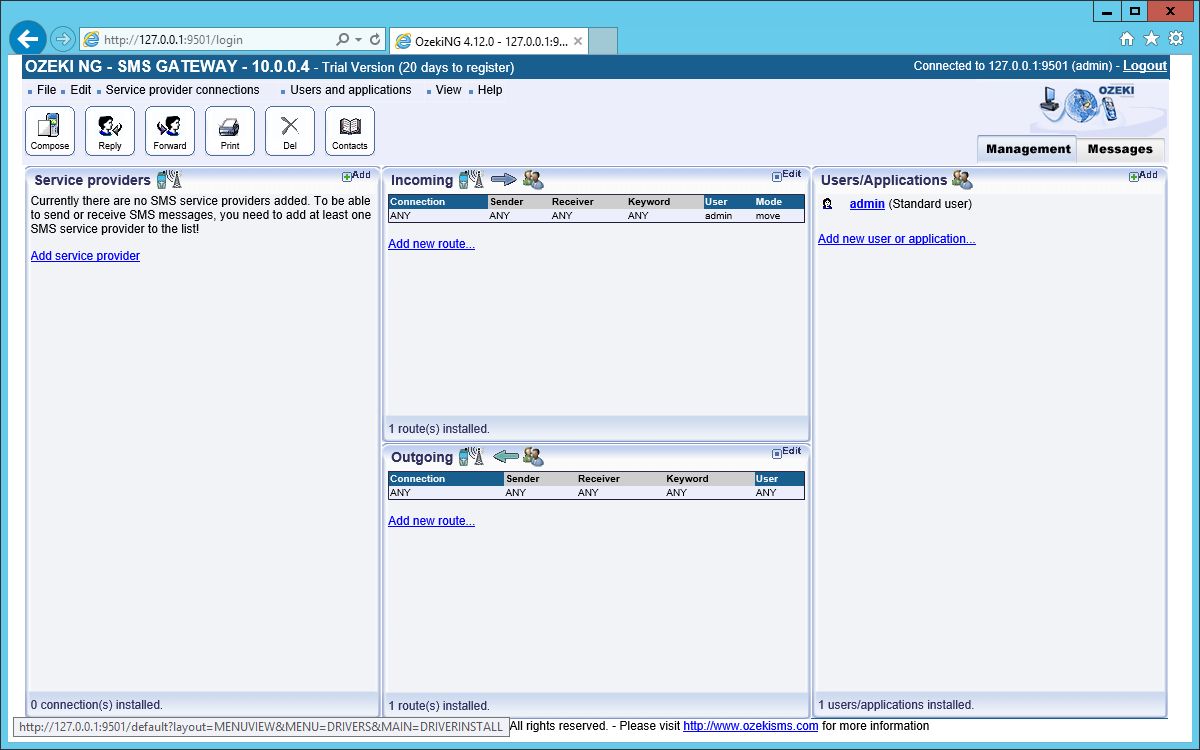
Task: Click the Forward toolbar icon
Action: (170, 131)
